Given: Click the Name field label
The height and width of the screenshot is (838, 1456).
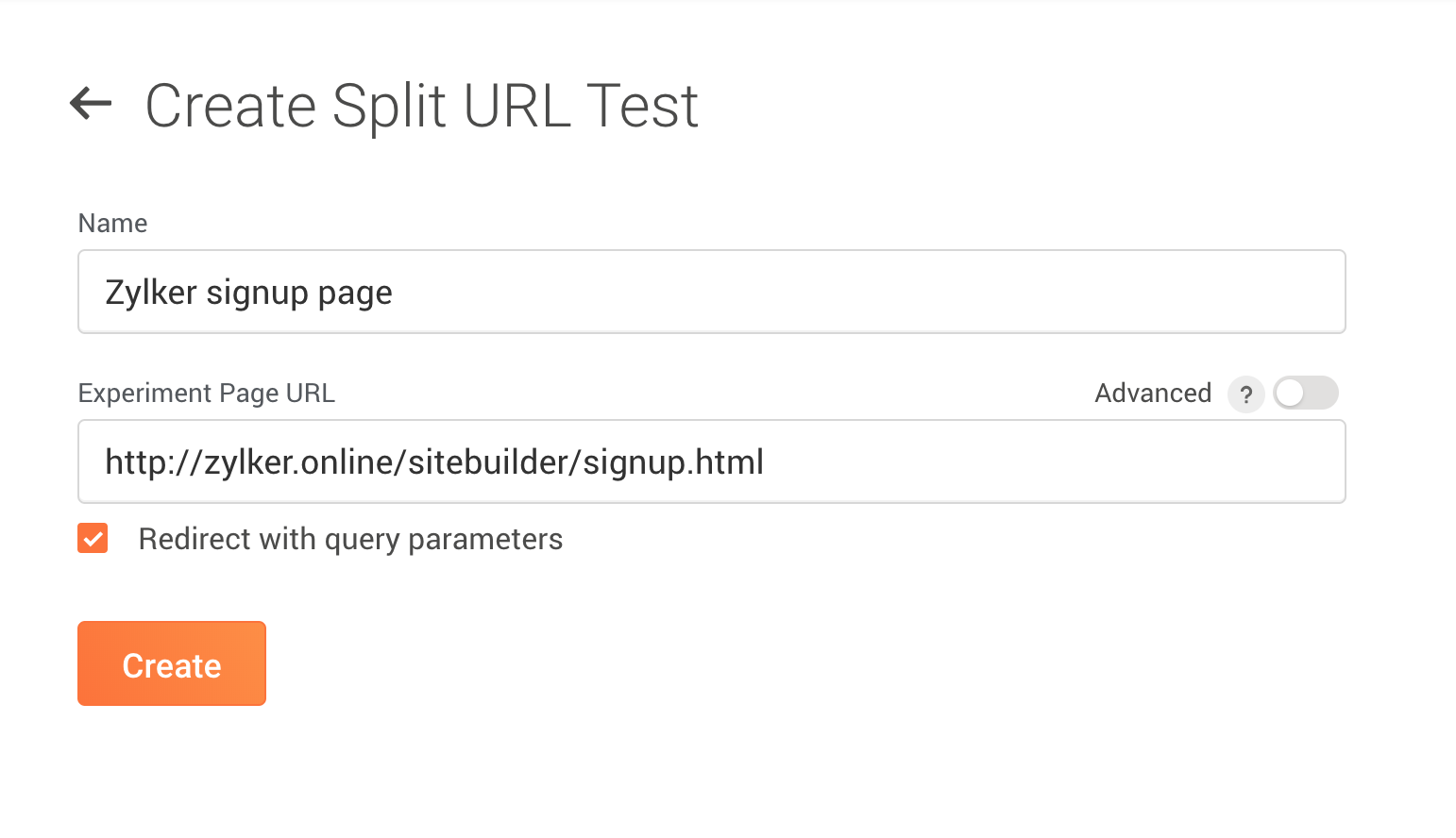Looking at the screenshot, I should point(112,223).
